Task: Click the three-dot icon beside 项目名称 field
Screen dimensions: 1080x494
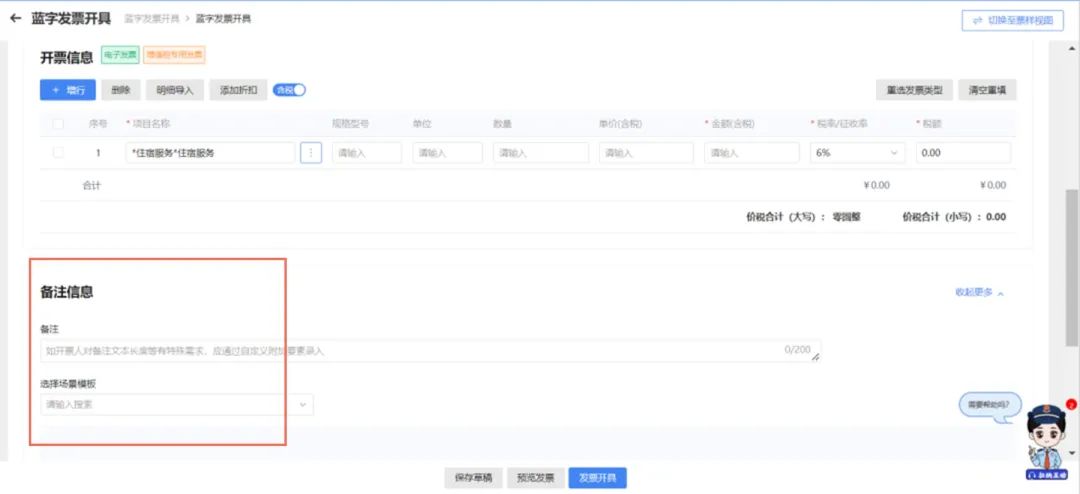Action: pyautogui.click(x=311, y=153)
